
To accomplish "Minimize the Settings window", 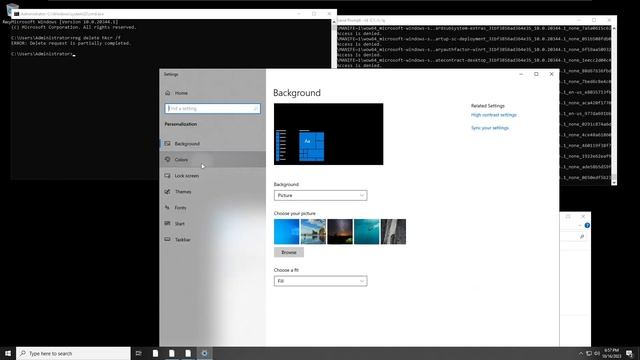I will click(521, 74).
